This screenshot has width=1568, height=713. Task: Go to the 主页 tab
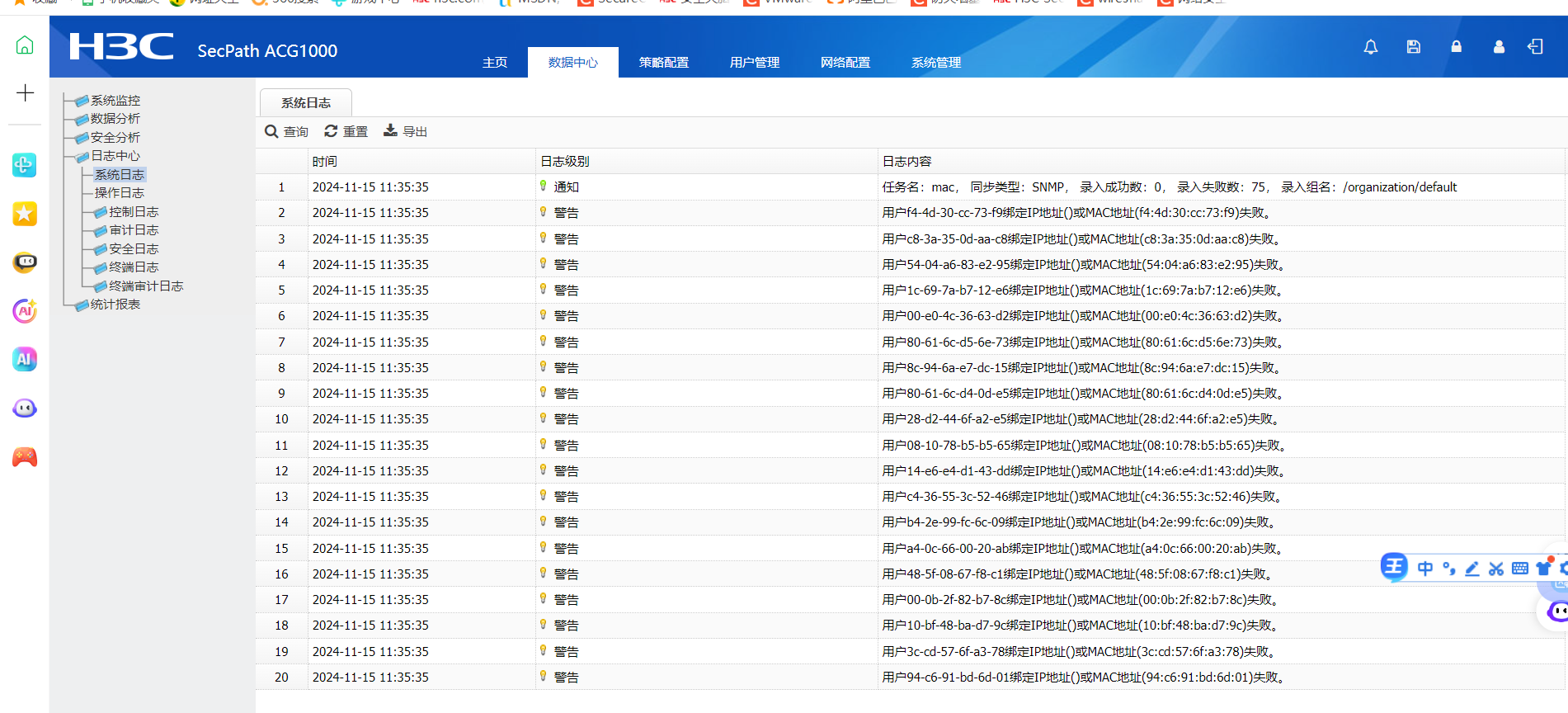click(x=495, y=62)
